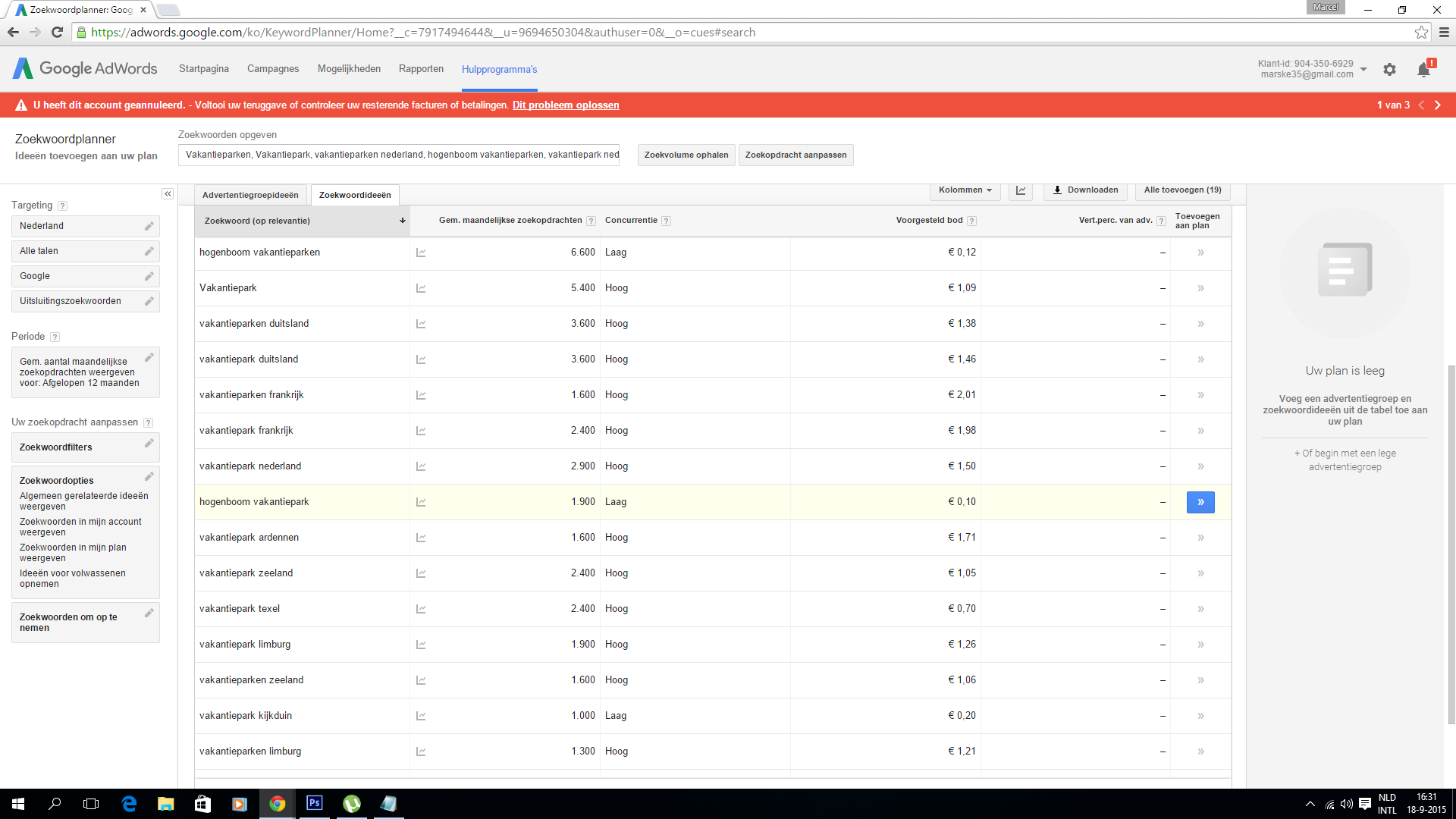
Task: Switch to Advertentiegroepideeën tab
Action: click(250, 195)
